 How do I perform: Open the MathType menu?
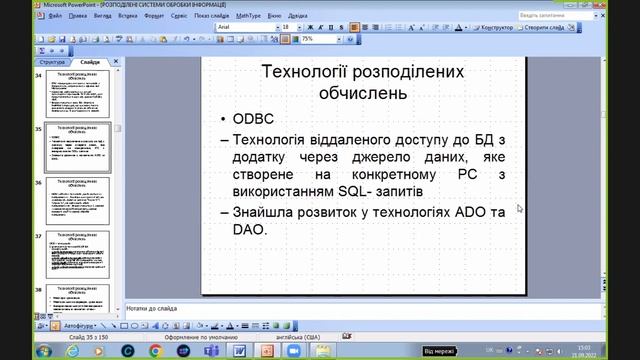(248, 16)
